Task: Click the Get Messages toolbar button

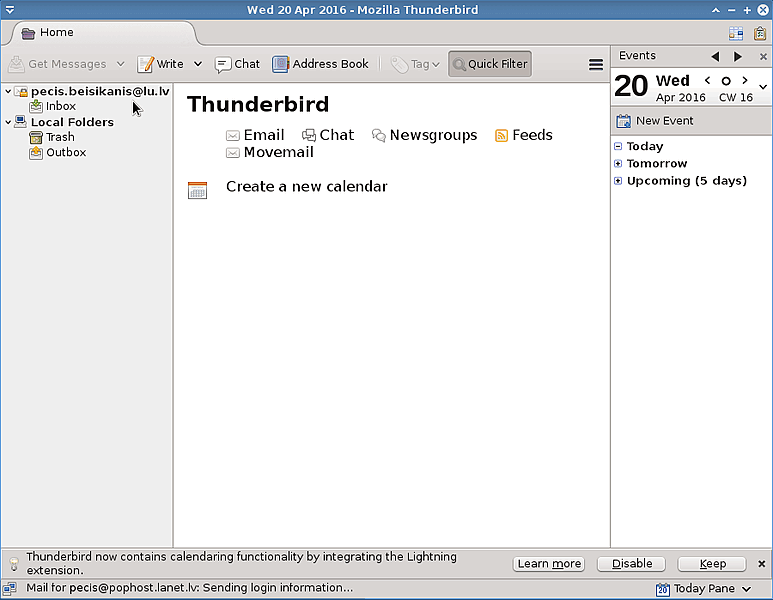Action: [58, 64]
